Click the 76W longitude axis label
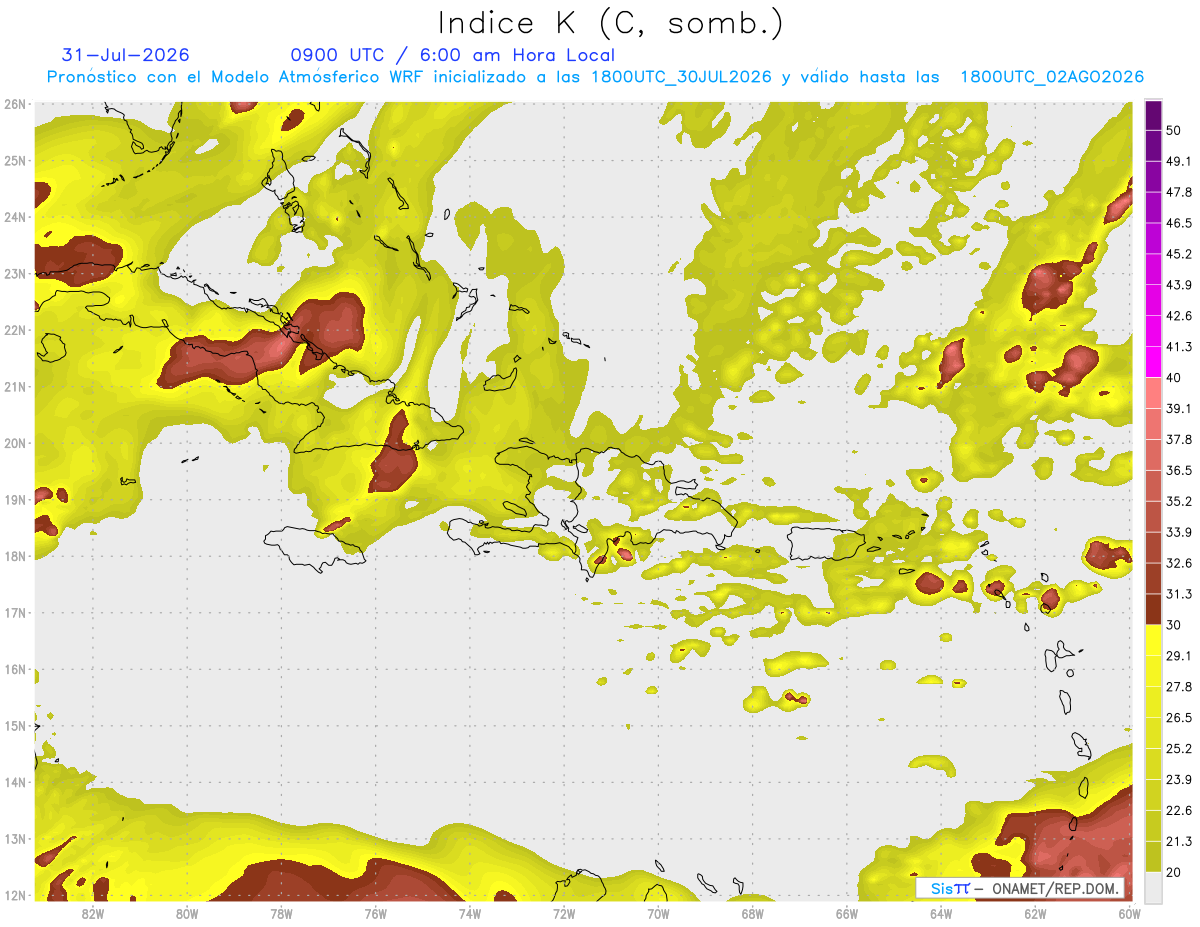This screenshot has height=927, width=1200. [375, 913]
